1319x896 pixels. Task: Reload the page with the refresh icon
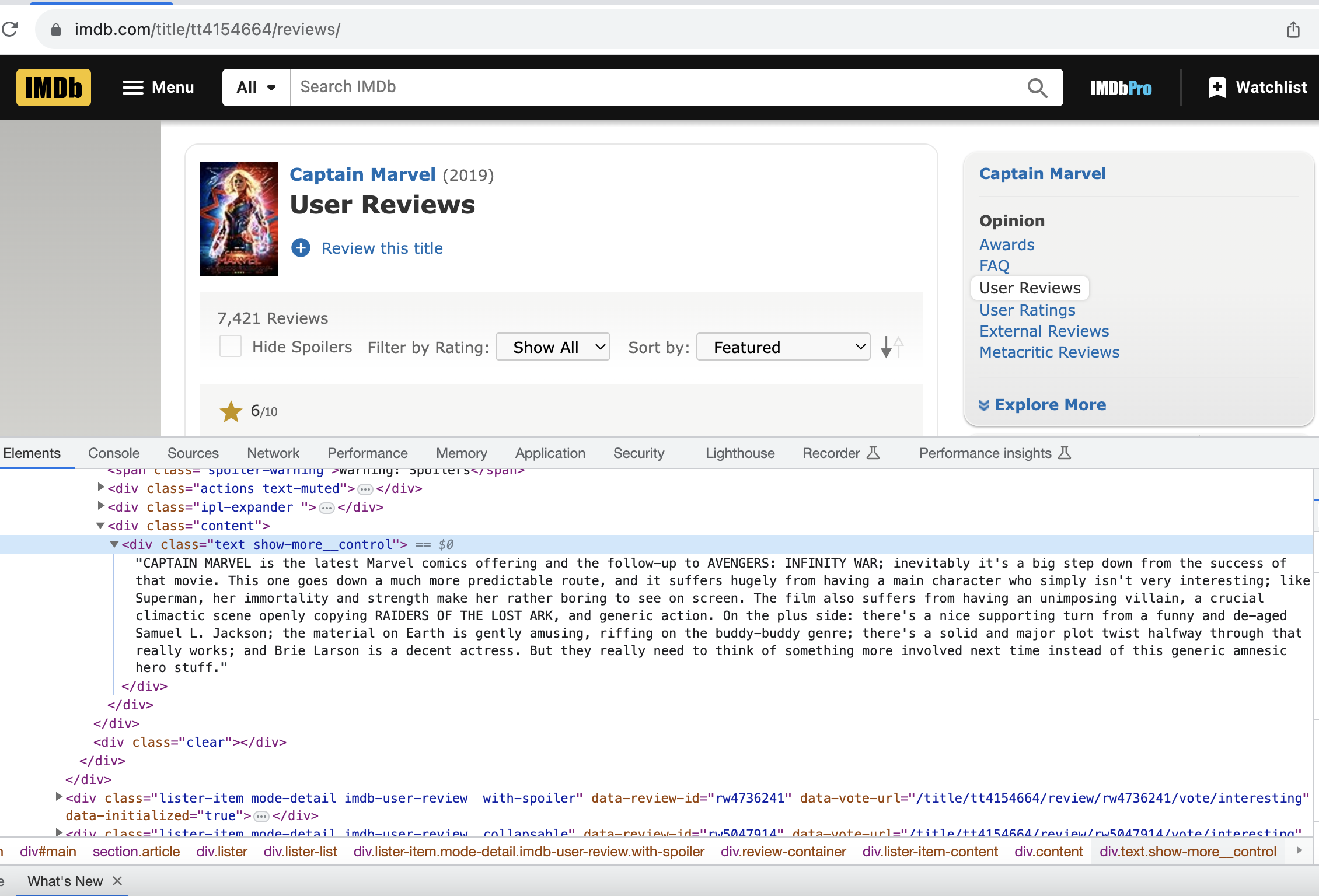tap(10, 29)
